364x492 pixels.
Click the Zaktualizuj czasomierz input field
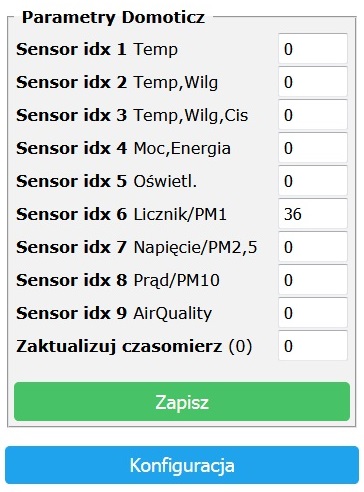[313, 346]
